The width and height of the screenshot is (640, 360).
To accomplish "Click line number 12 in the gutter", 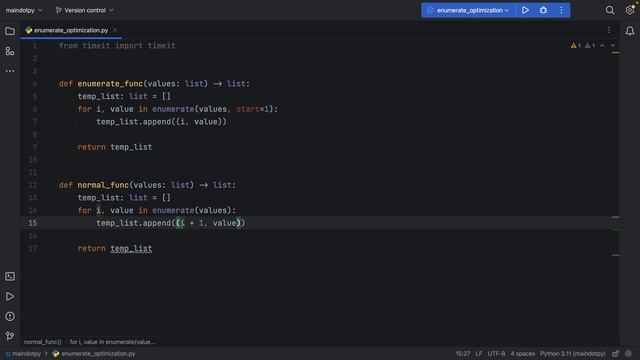I will coord(33,185).
